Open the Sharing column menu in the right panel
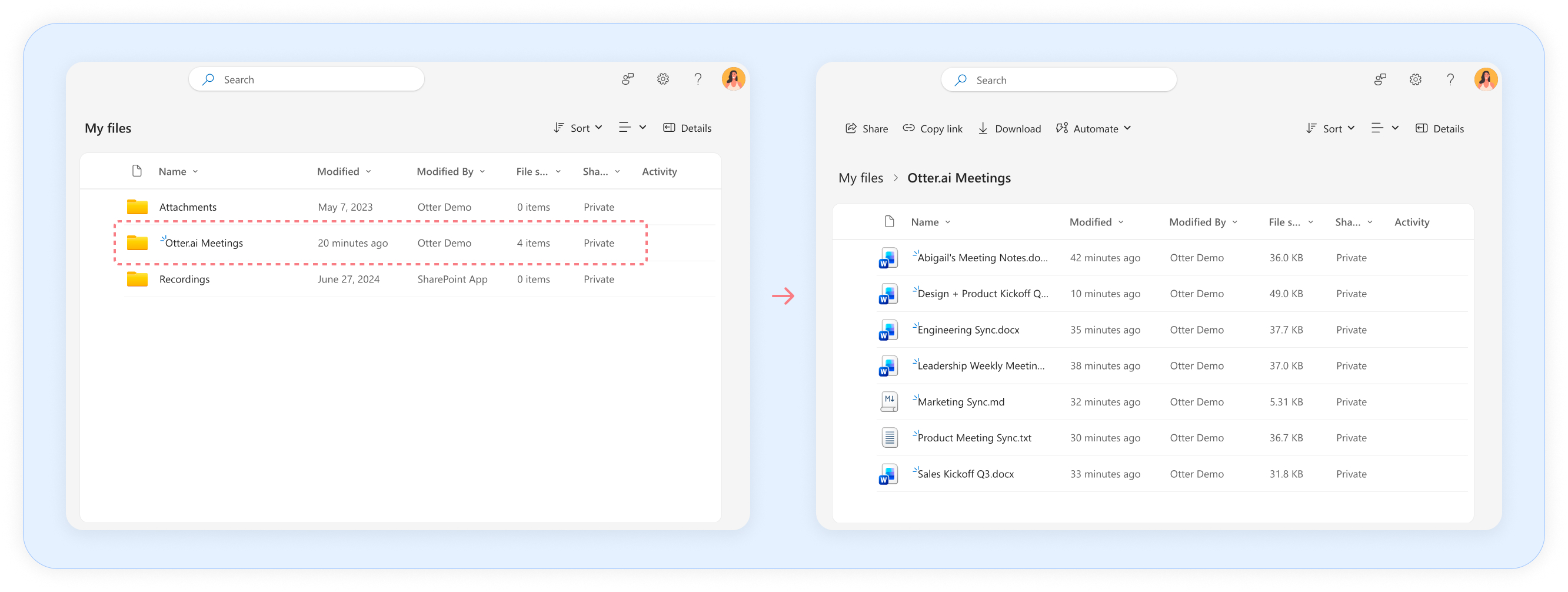1568x592 pixels. [x=1354, y=222]
